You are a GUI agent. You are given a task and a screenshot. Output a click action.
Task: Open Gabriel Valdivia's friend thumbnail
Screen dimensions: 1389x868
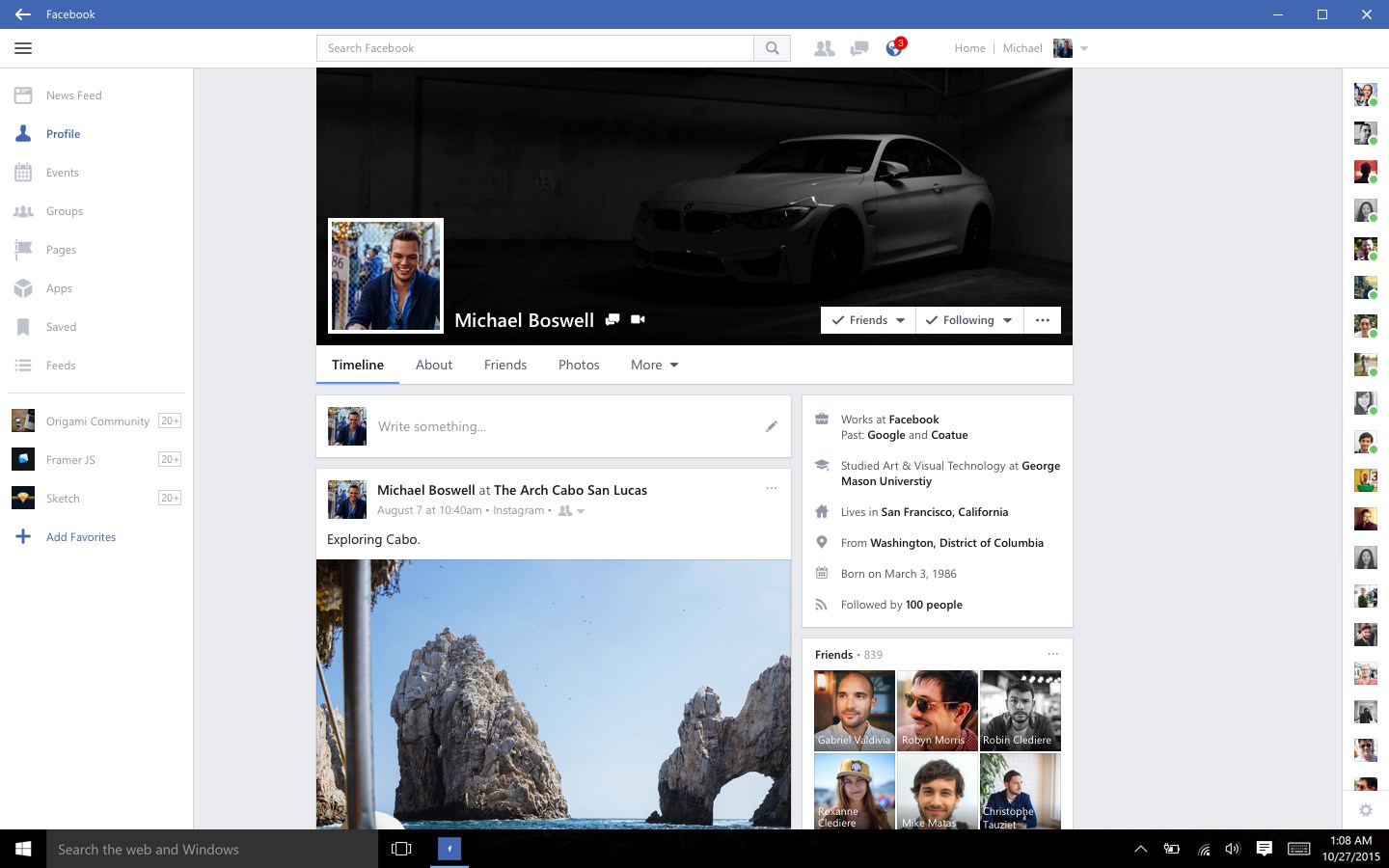tap(854, 710)
